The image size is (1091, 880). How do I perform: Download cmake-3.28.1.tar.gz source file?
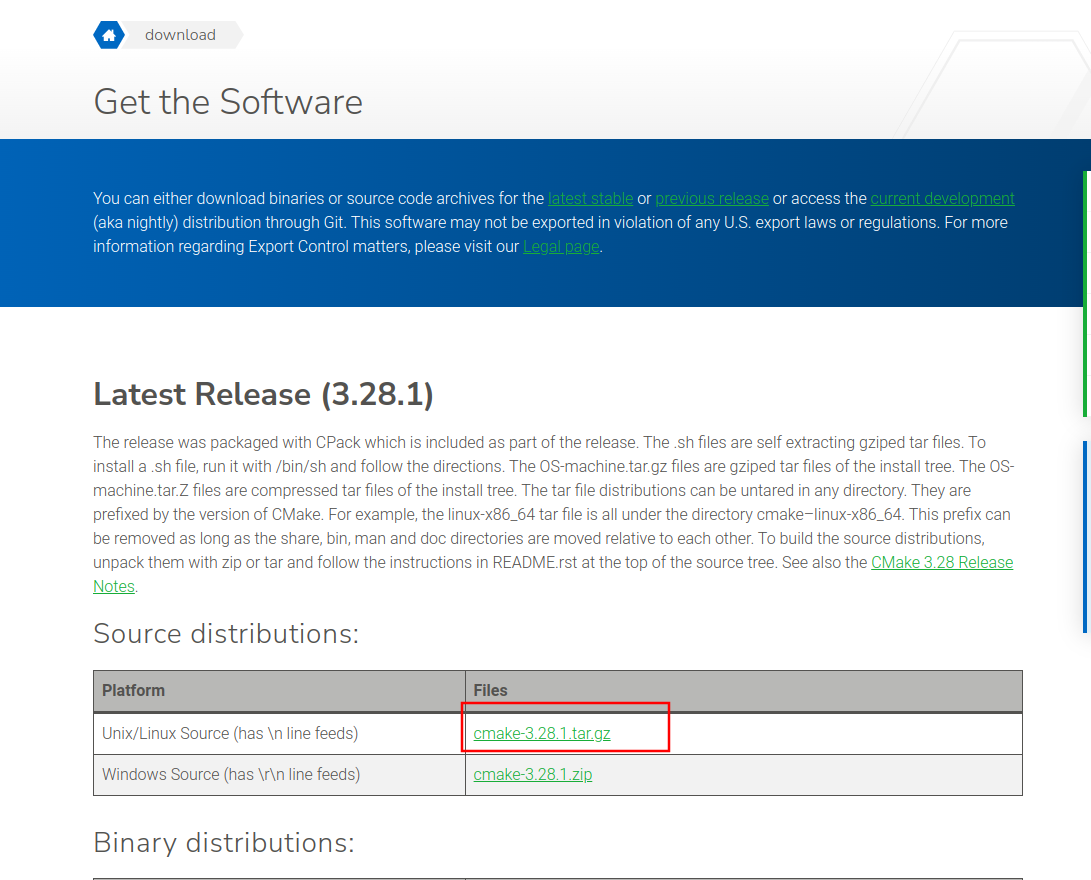point(541,733)
